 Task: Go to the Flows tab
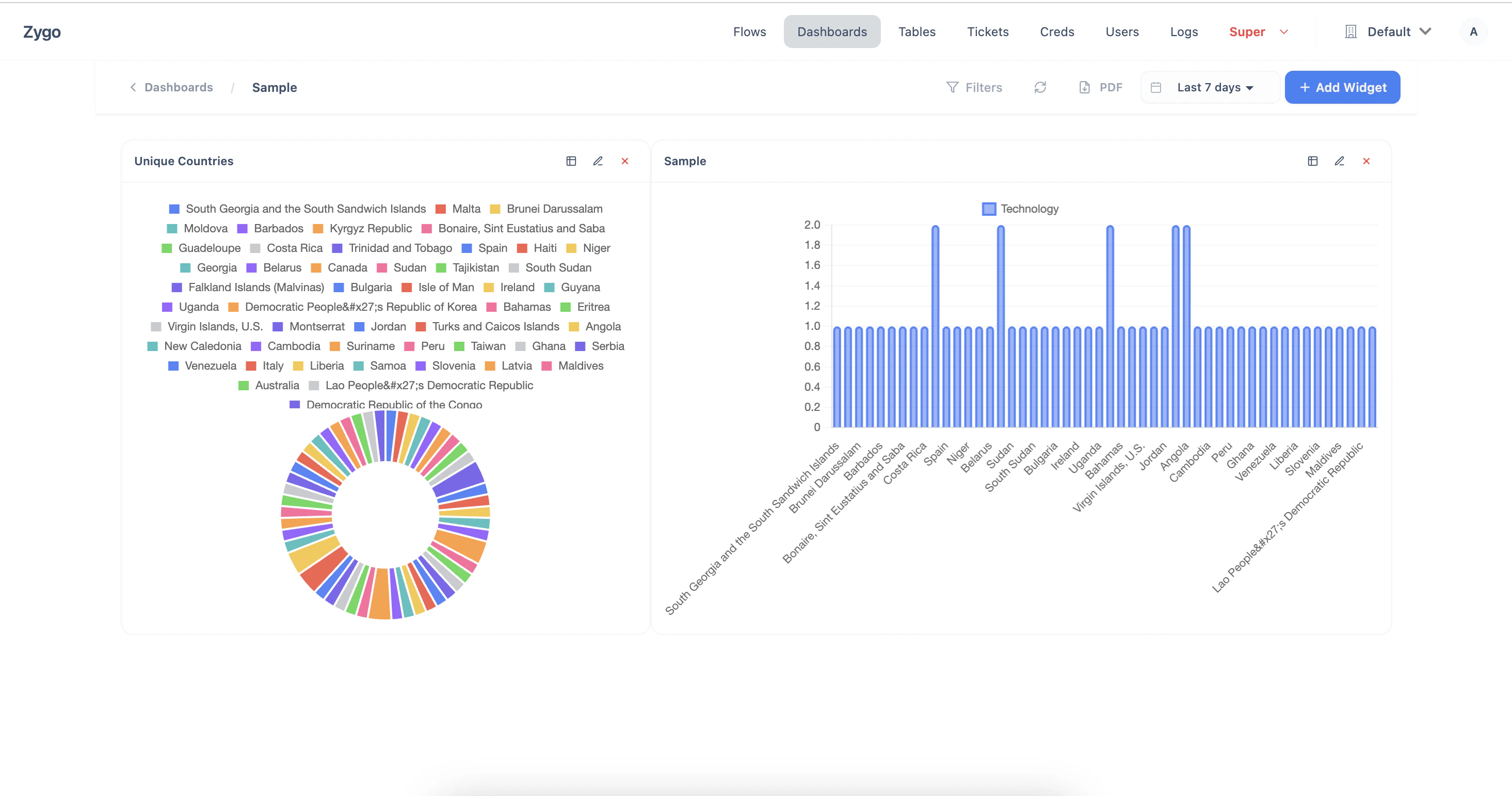pos(749,31)
